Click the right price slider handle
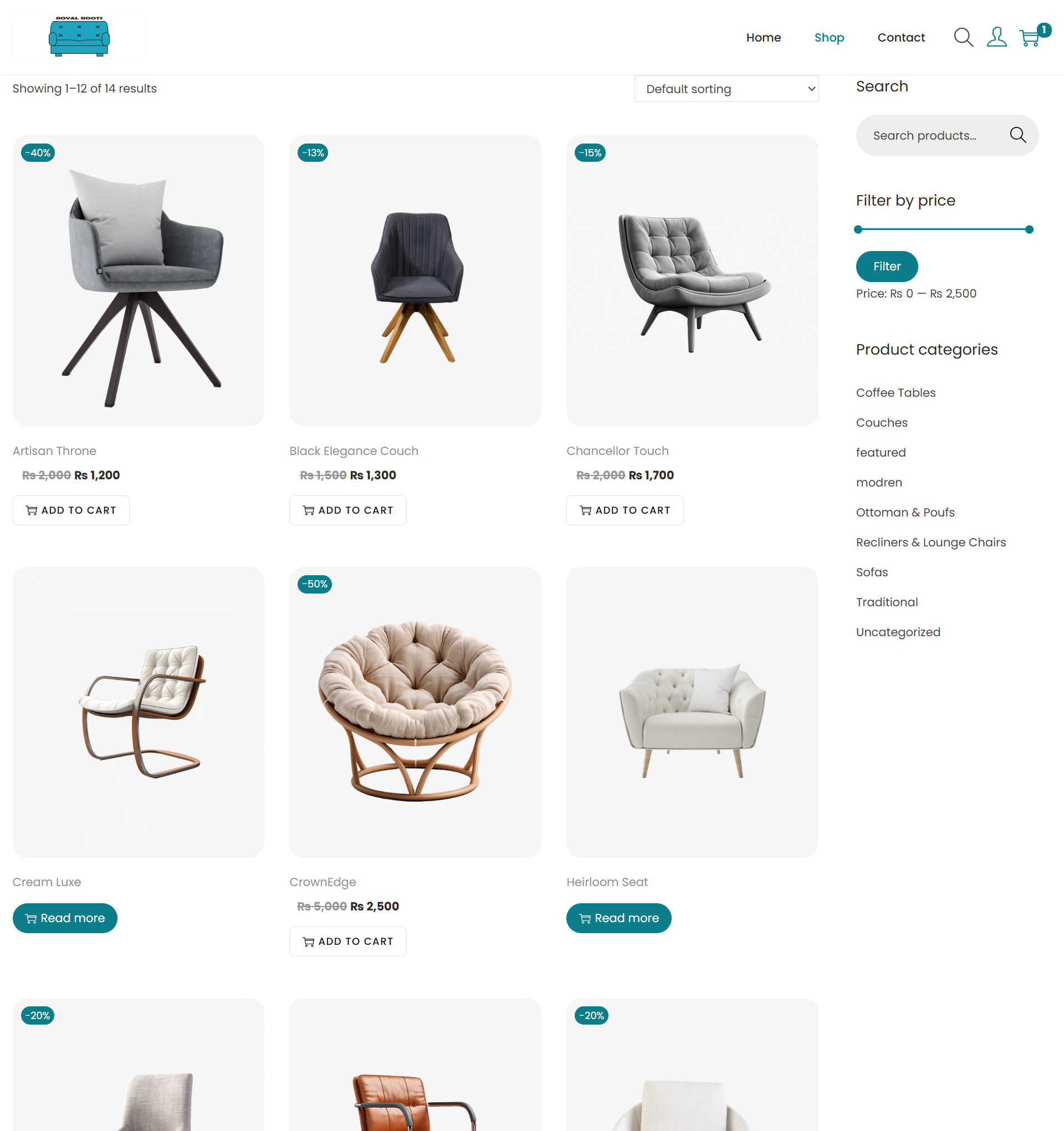The height and width of the screenshot is (1131, 1064). (x=1029, y=230)
